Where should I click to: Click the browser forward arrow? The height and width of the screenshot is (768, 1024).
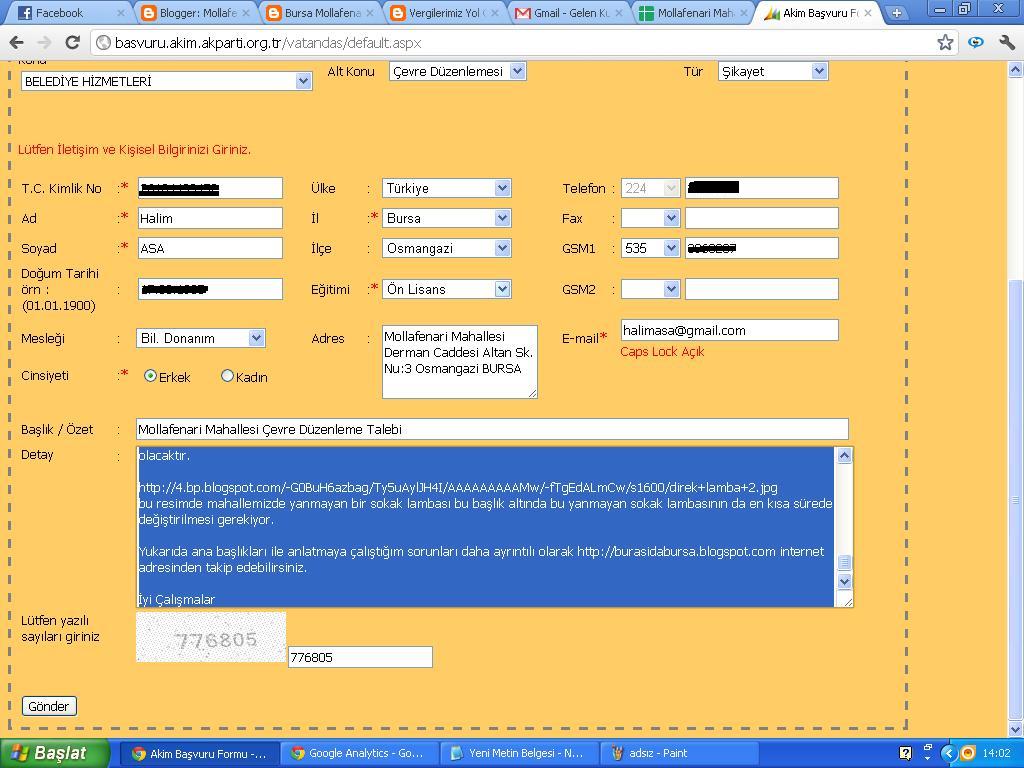click(x=44, y=43)
